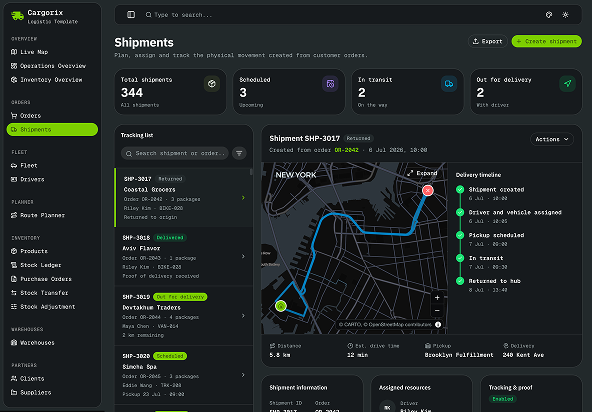Open Live Map in sidebar
Image resolution: width=592 pixels, height=412 pixels.
tap(52, 52)
